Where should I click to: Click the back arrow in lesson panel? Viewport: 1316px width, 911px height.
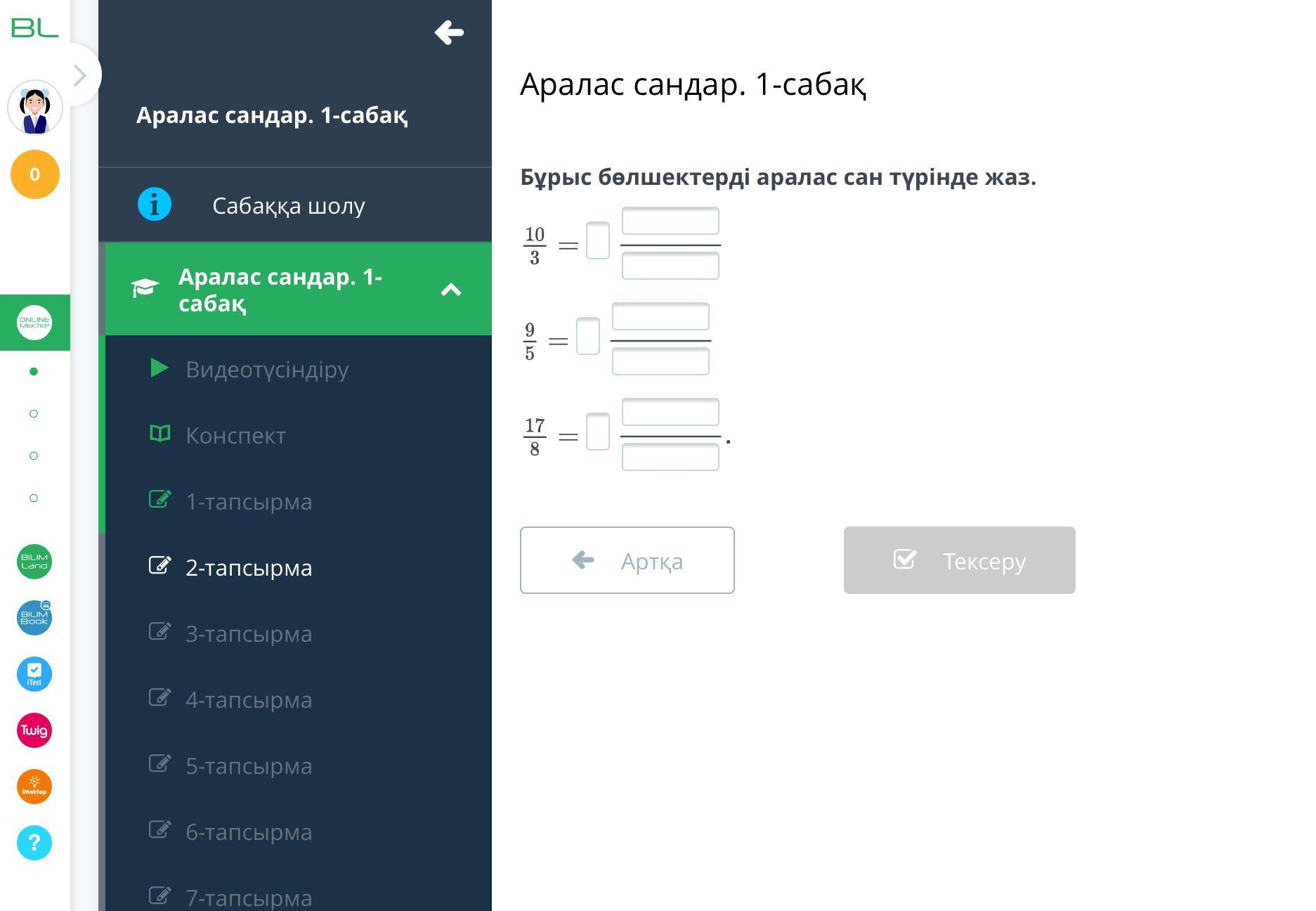coord(449,32)
